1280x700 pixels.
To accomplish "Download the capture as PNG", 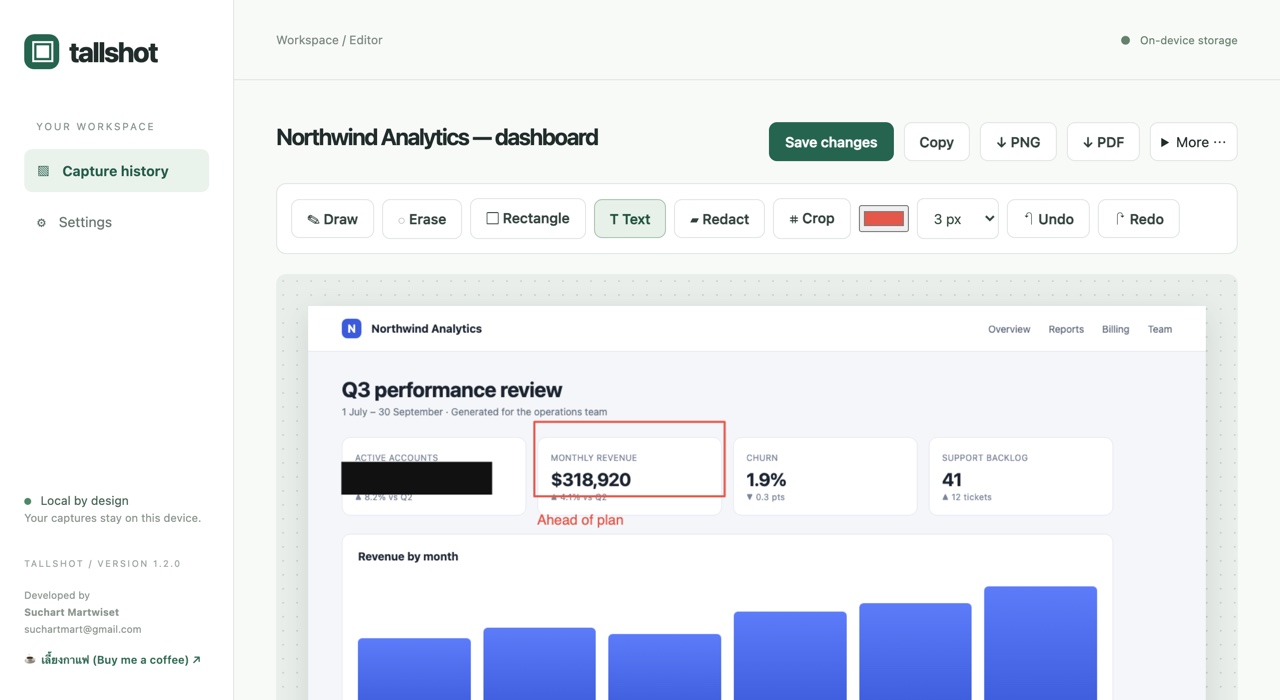I will [1018, 142].
